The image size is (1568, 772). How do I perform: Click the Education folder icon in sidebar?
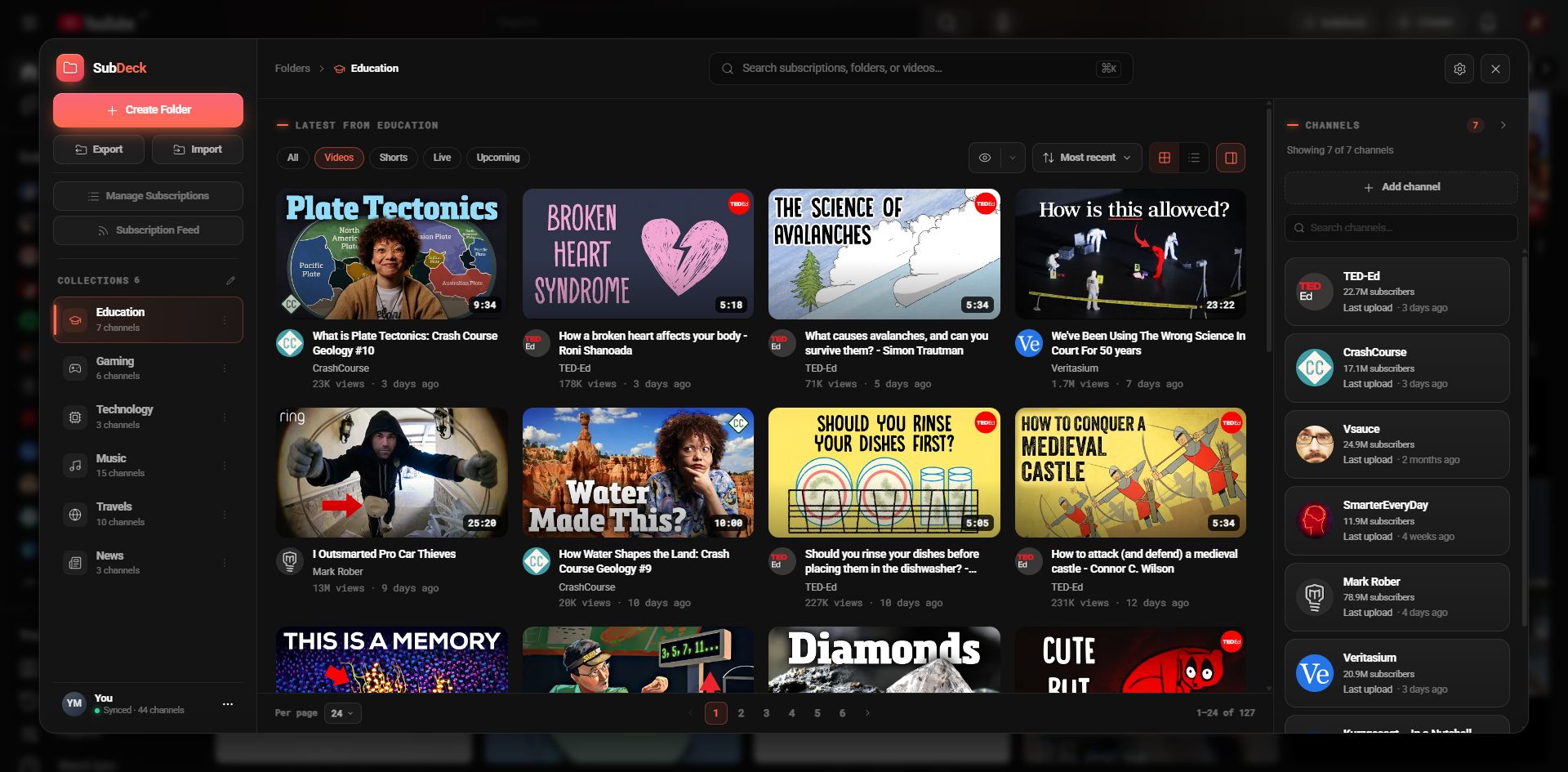pyautogui.click(x=75, y=319)
